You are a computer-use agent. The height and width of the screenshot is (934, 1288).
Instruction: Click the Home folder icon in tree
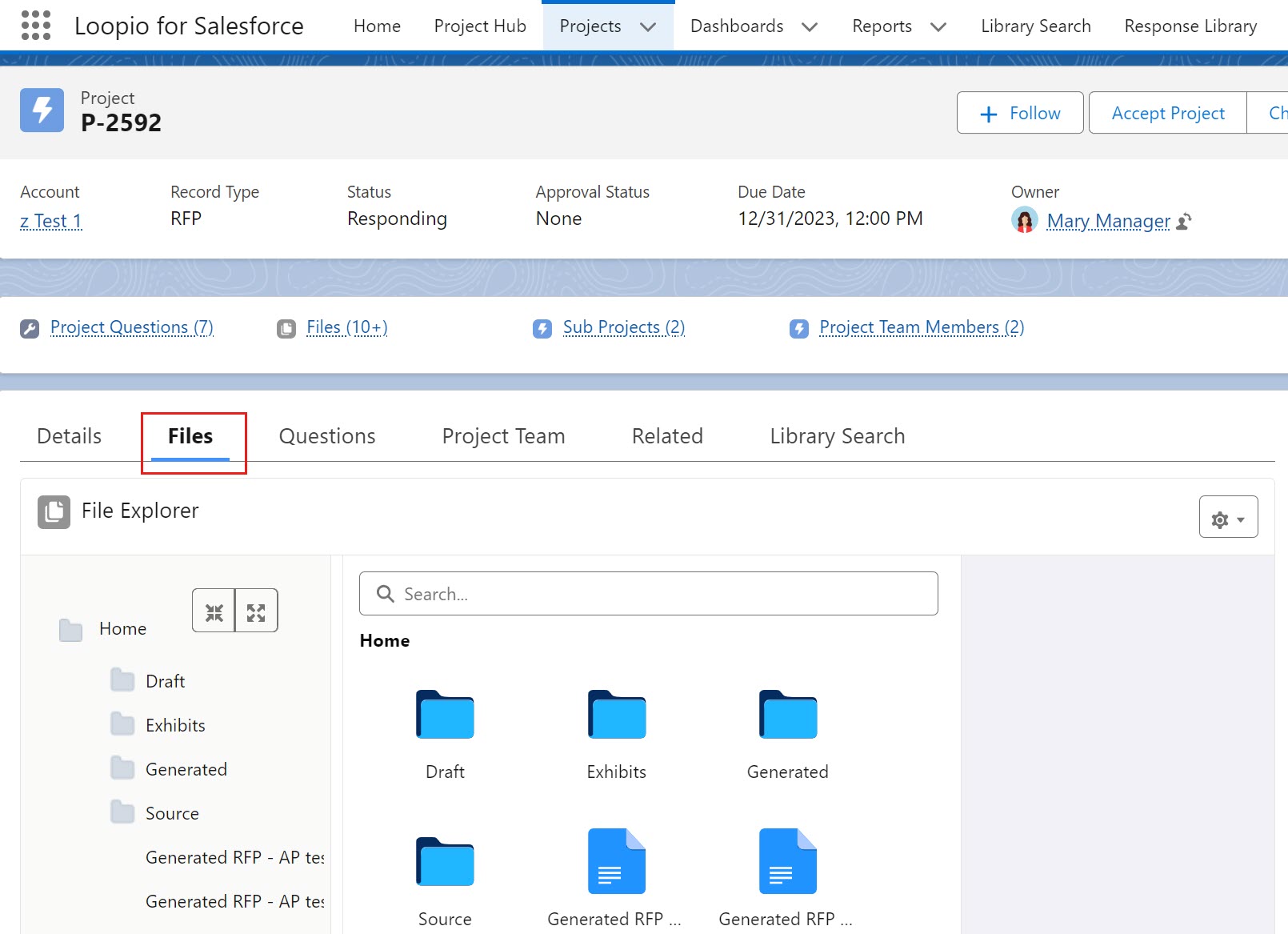tap(71, 630)
